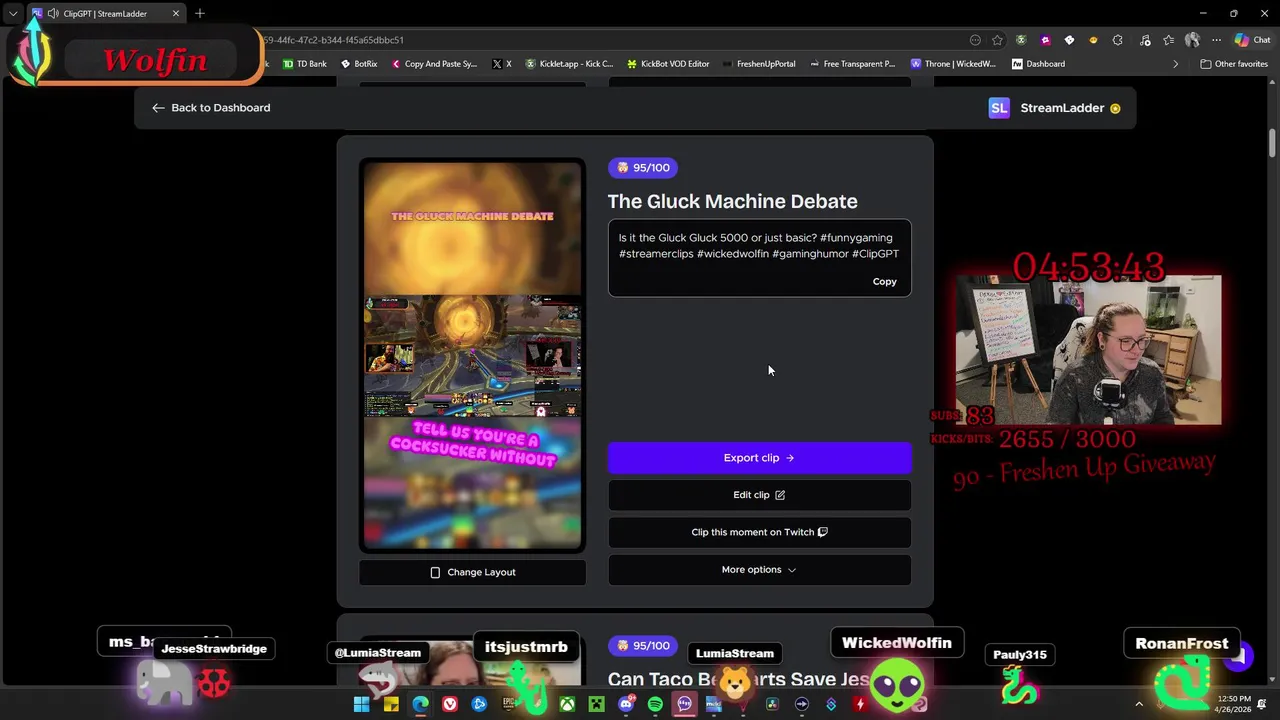Click the description text box

[759, 258]
